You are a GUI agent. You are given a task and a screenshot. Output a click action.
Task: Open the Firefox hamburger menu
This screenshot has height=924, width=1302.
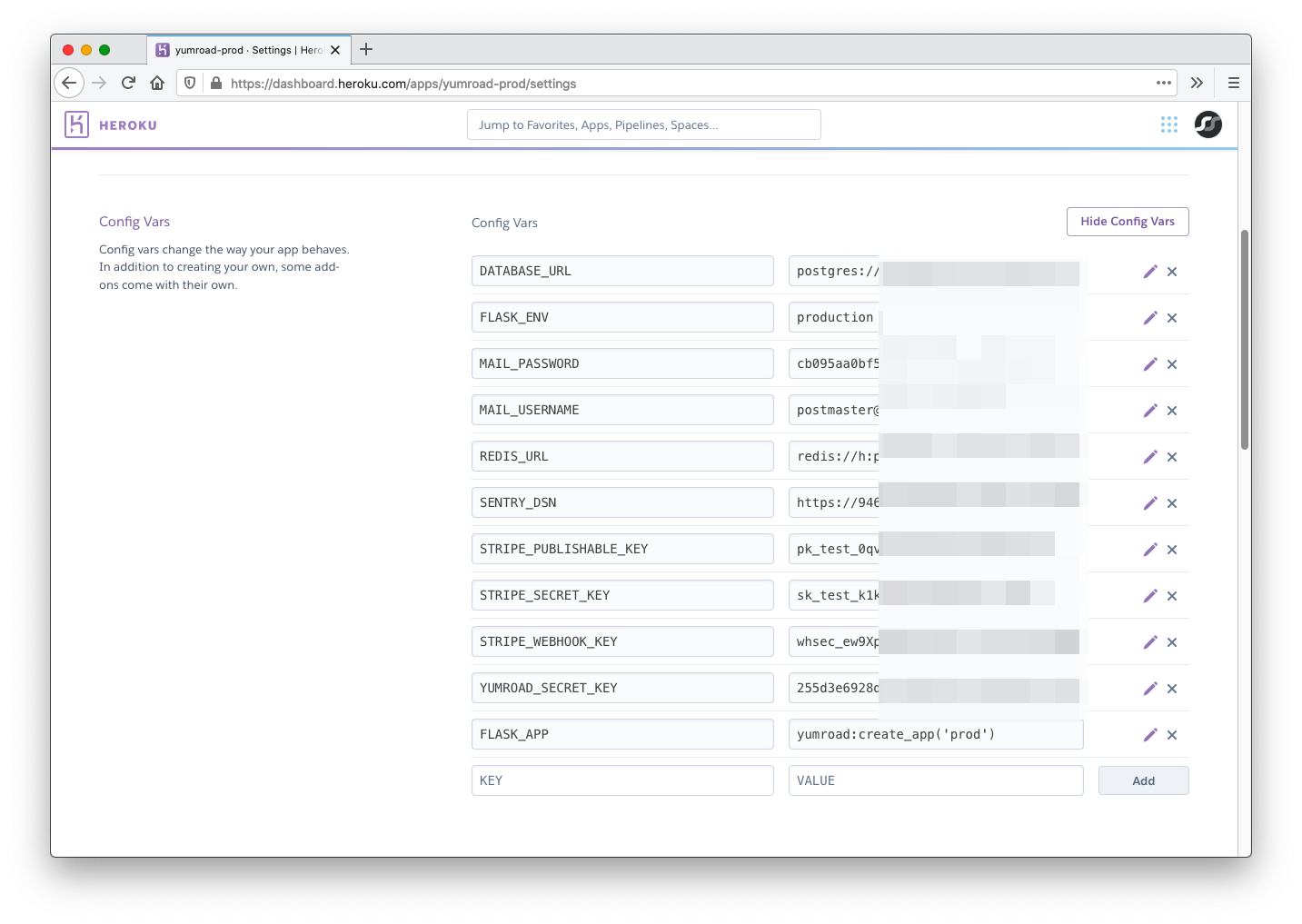1233,83
